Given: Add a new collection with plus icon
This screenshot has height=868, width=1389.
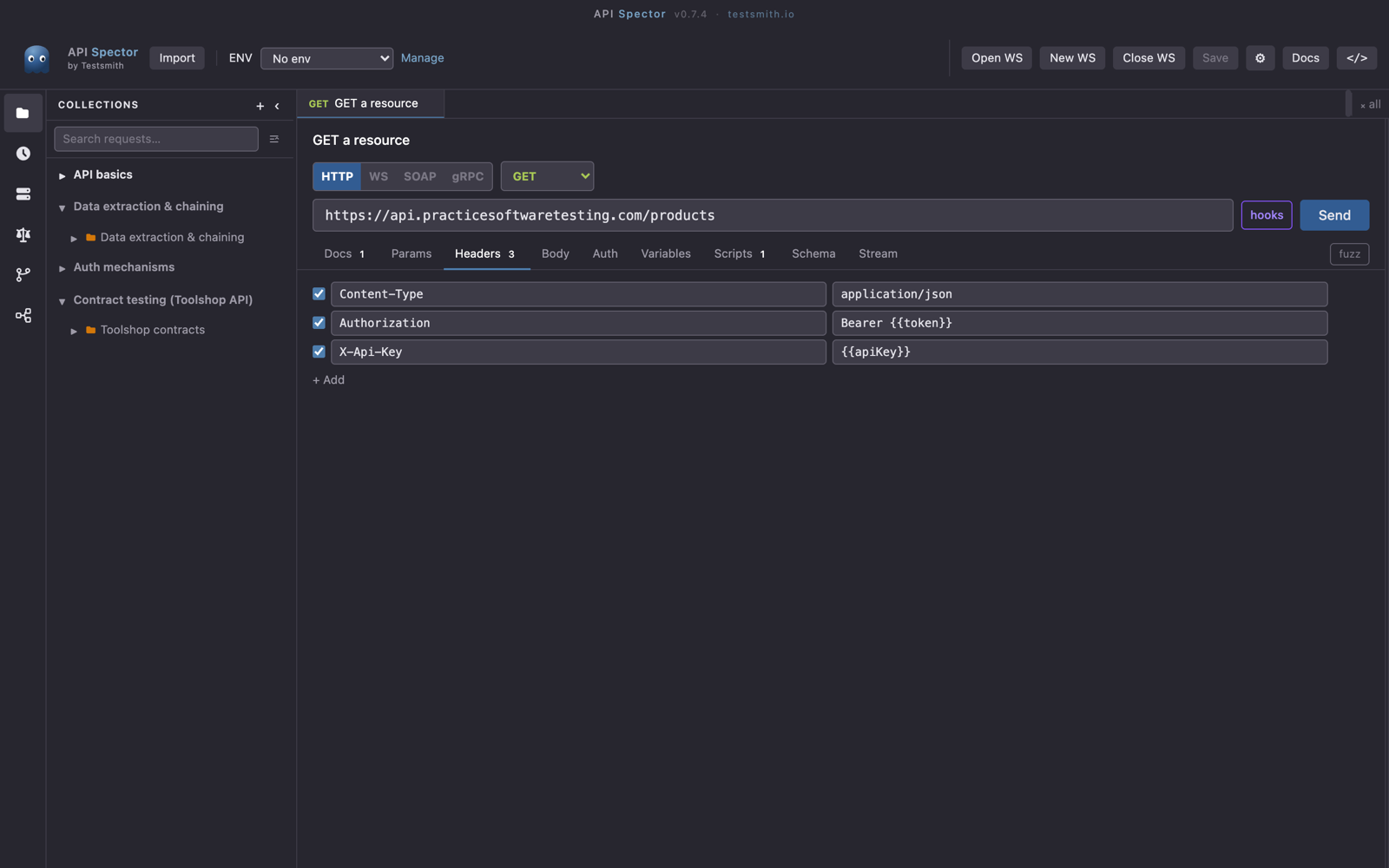Looking at the screenshot, I should [x=260, y=106].
